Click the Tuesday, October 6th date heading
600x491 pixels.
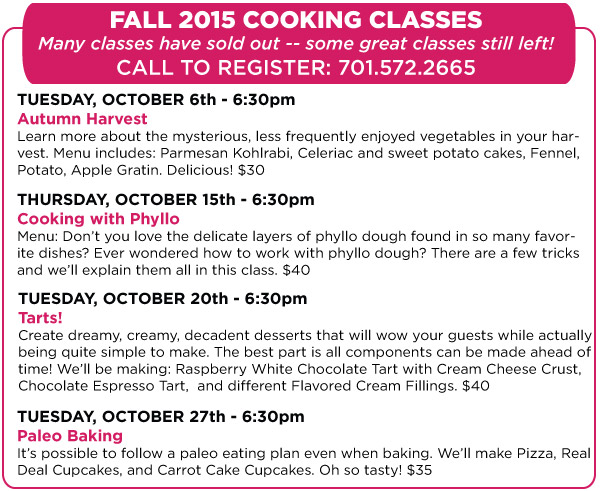(x=156, y=100)
